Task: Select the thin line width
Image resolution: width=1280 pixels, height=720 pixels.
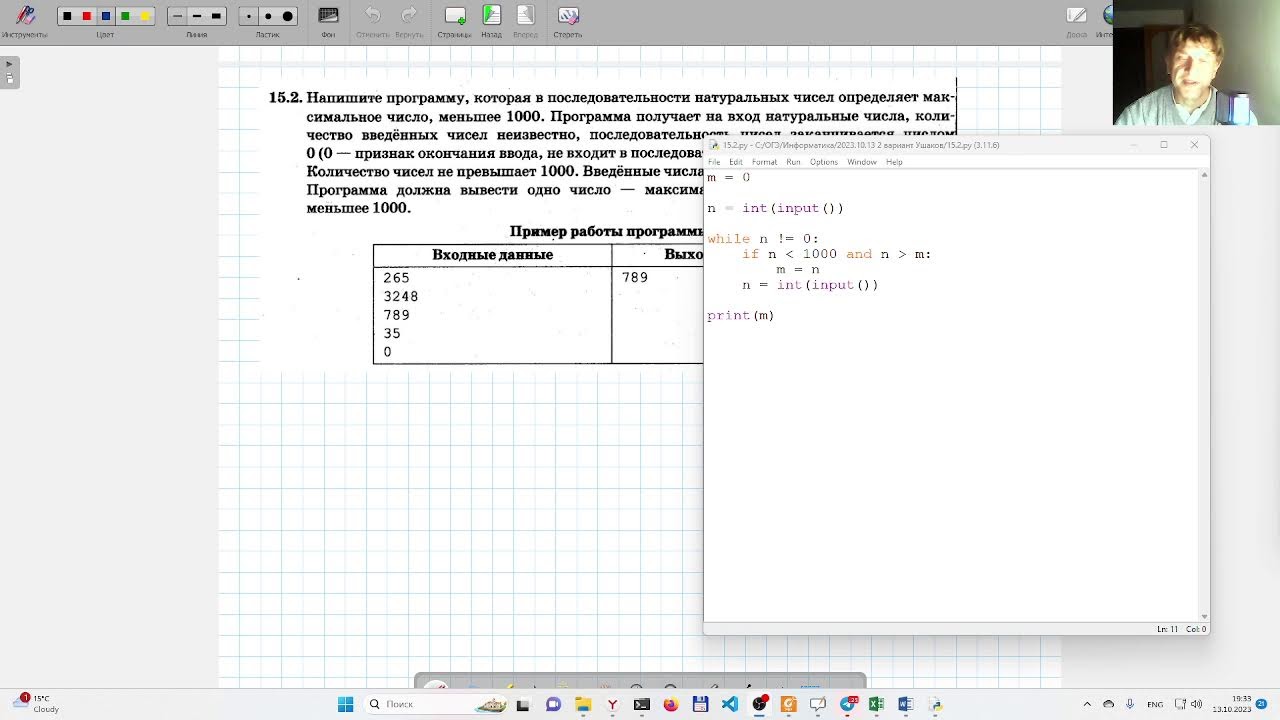Action: coord(177,16)
